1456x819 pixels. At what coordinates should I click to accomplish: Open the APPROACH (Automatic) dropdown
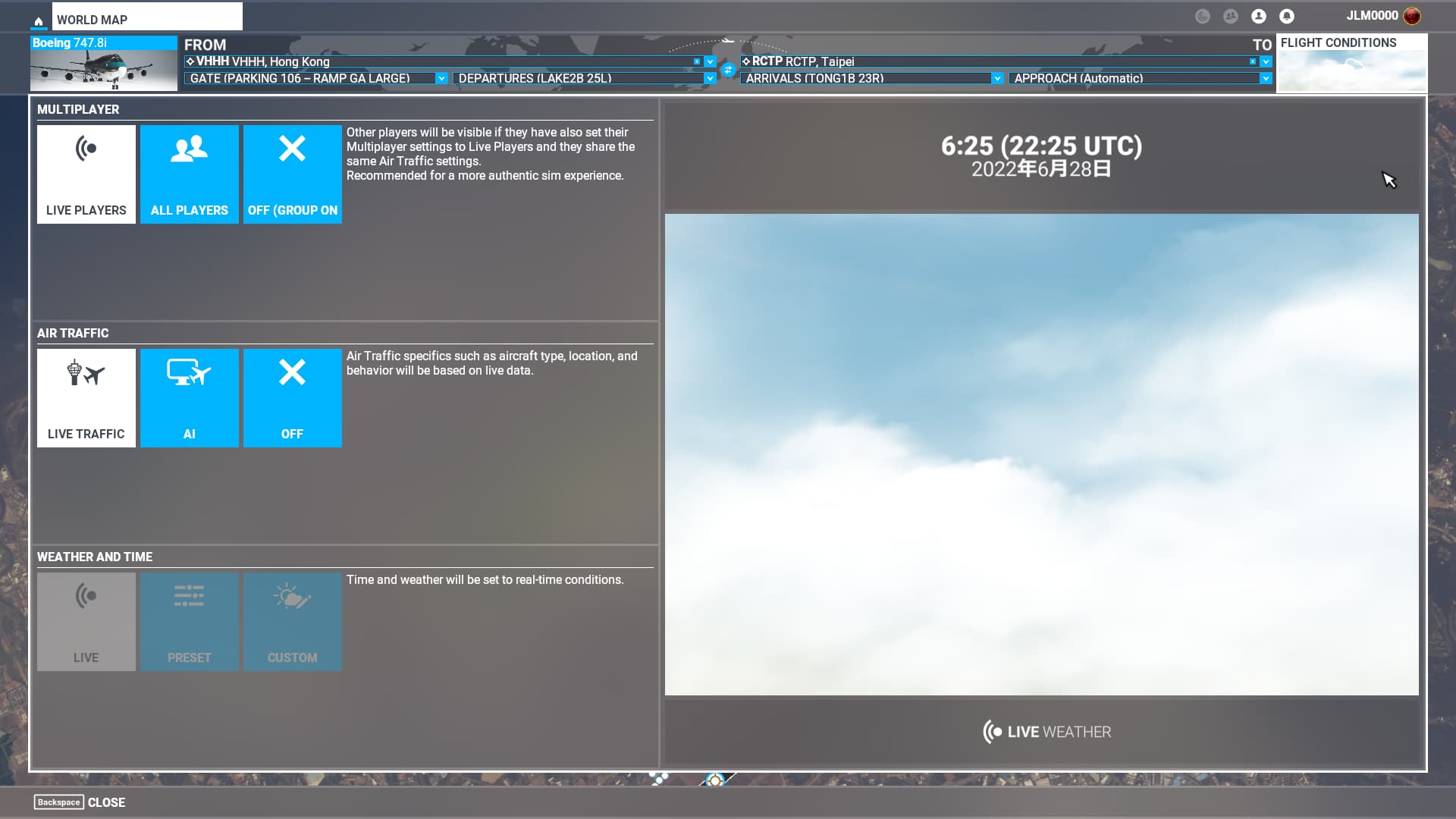[1141, 78]
